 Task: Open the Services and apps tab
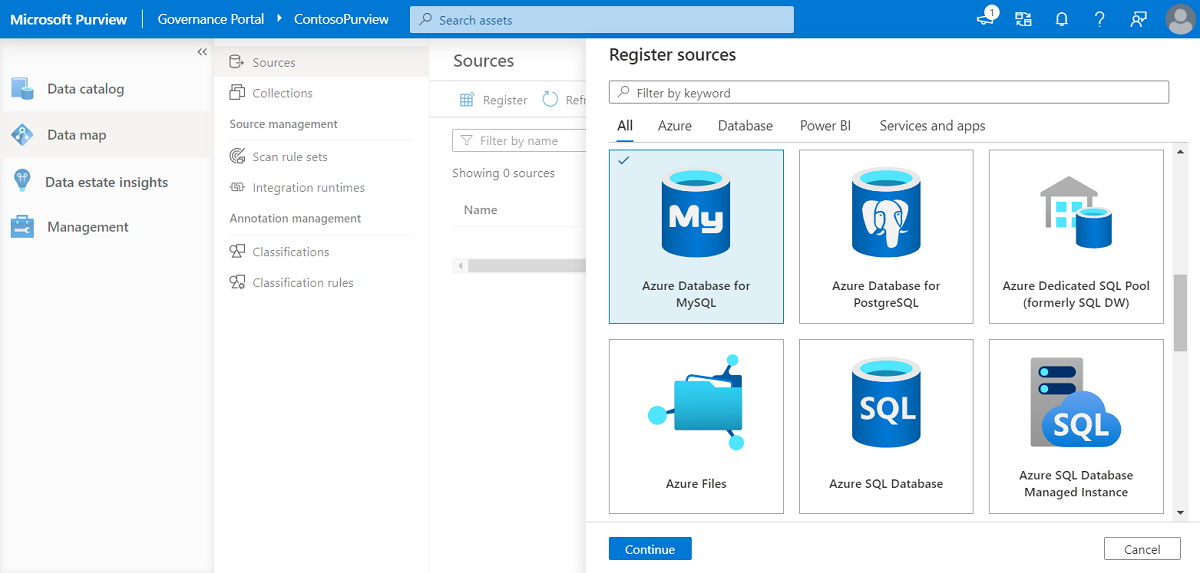(x=932, y=126)
